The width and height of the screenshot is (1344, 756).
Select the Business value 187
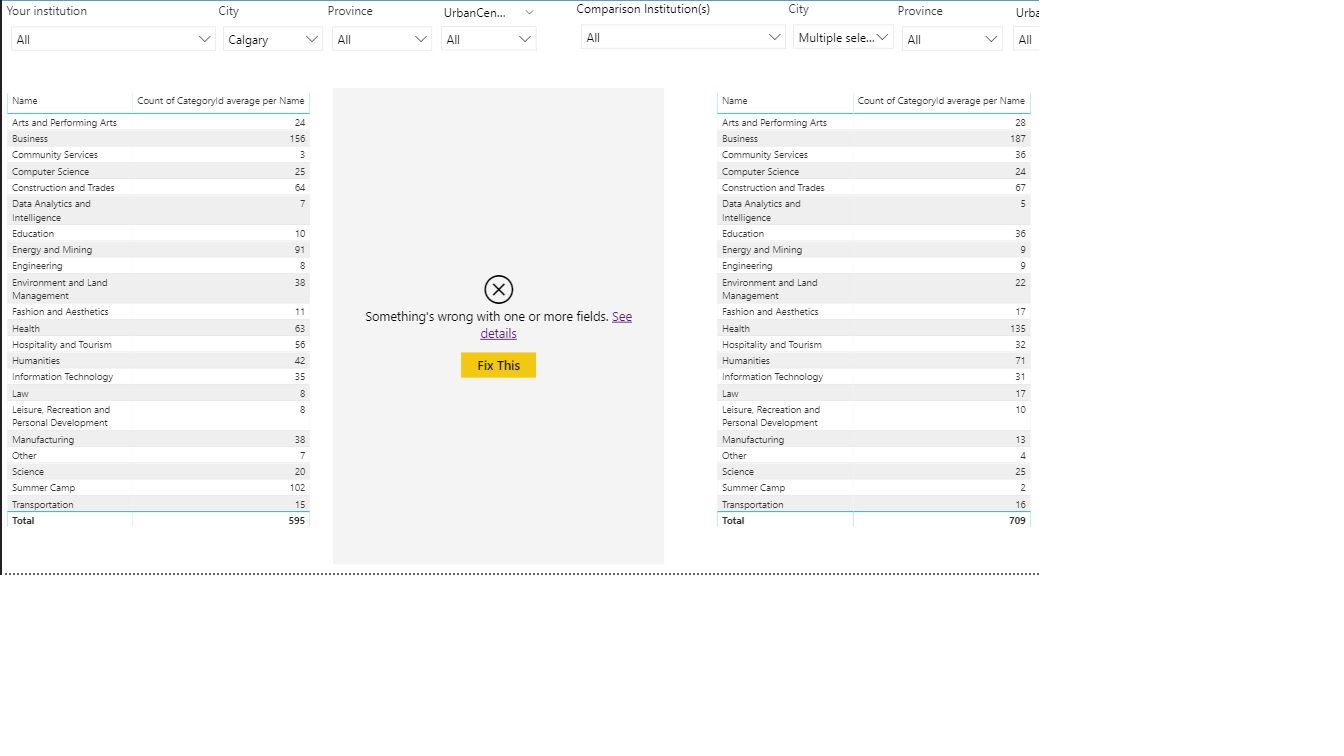(1018, 139)
